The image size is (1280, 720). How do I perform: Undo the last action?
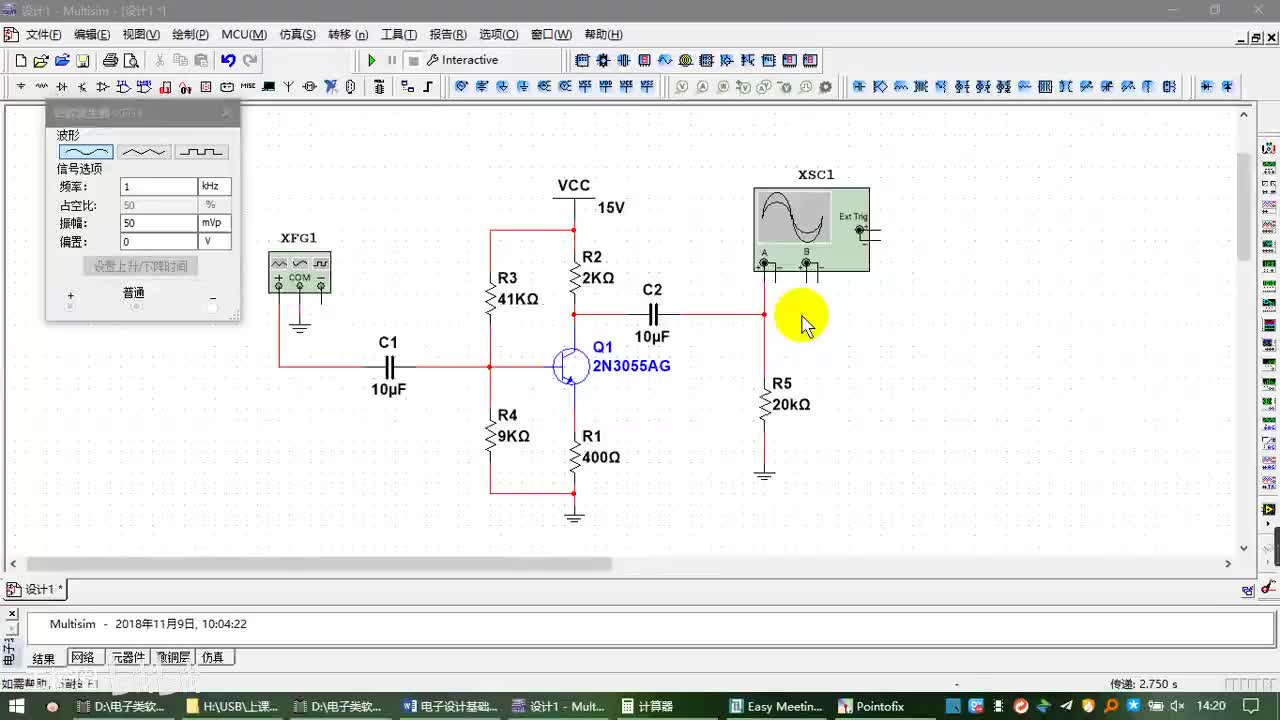click(228, 60)
